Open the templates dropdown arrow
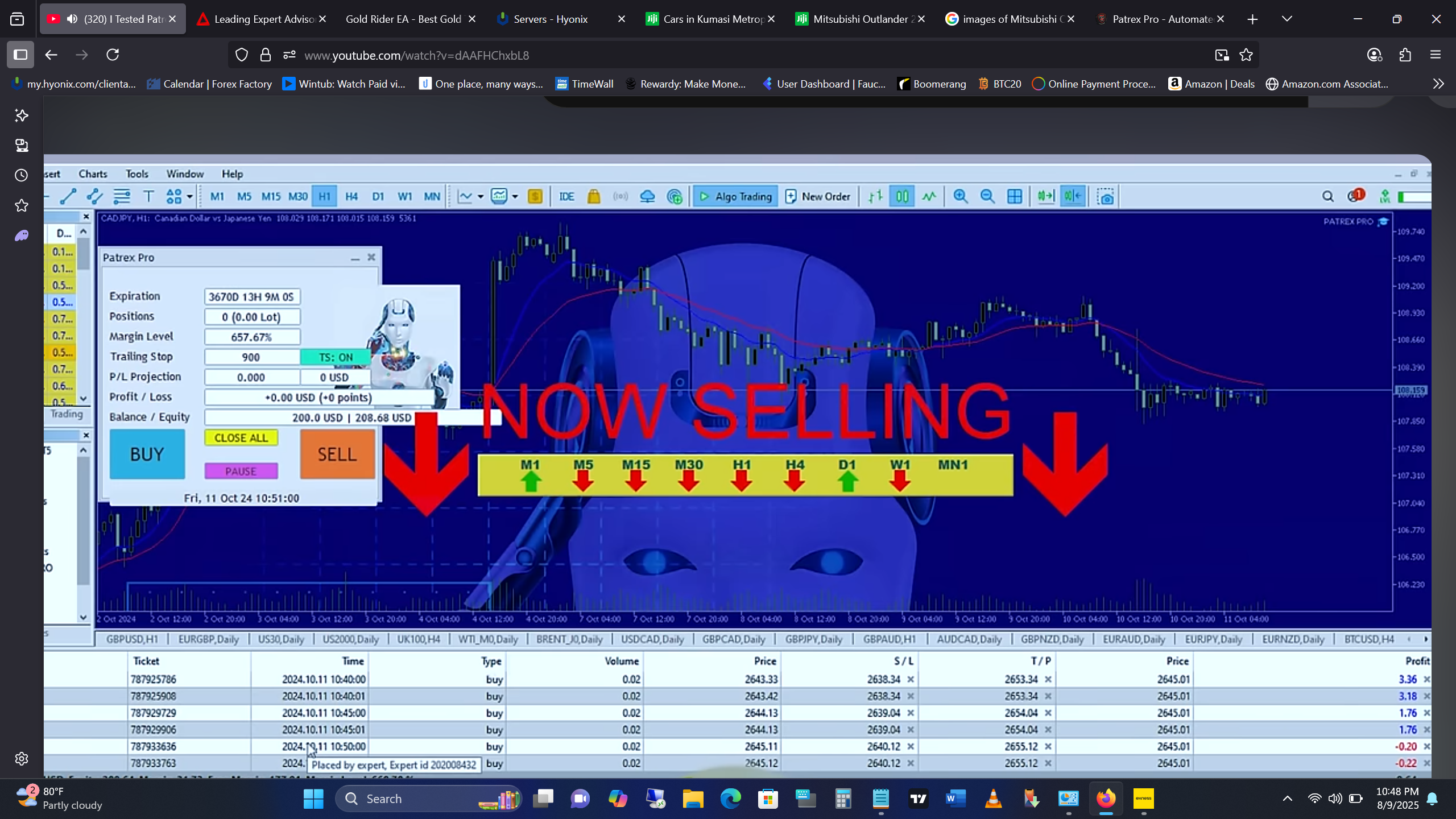Screen dimensions: 1456x819 pos(515,197)
